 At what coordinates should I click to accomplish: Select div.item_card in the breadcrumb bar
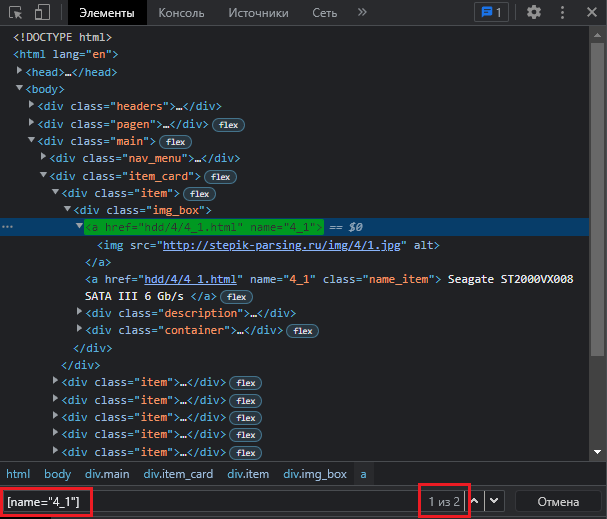click(x=178, y=474)
